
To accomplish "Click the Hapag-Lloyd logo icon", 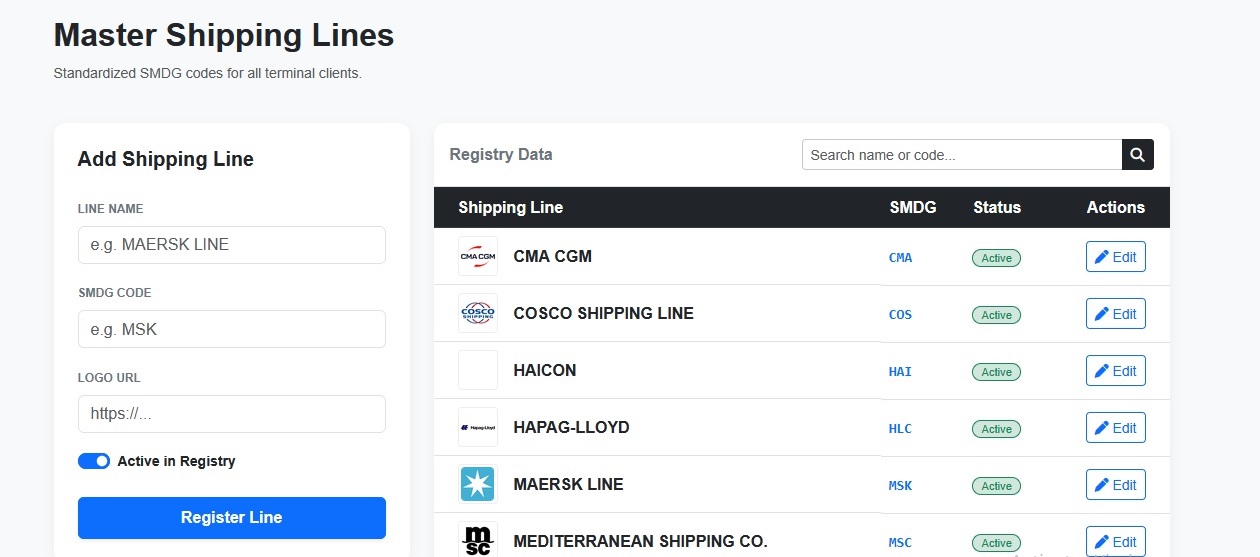I will 478,428.
